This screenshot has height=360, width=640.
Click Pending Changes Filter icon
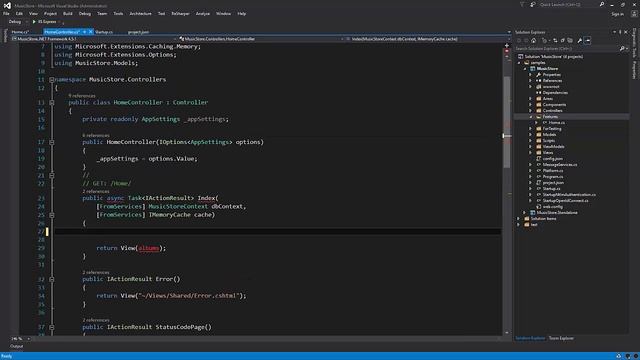(544, 40)
